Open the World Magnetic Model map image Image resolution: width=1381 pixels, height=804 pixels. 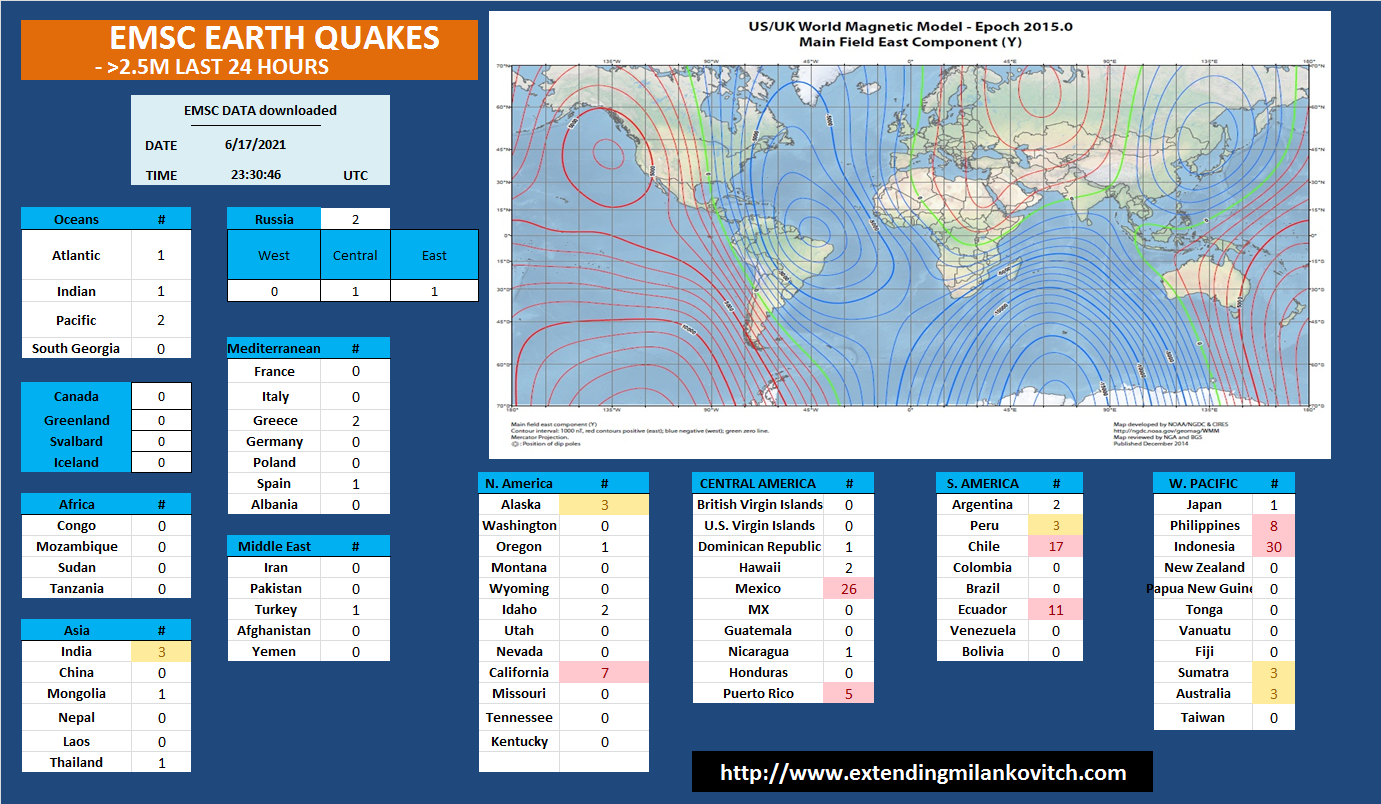pyautogui.click(x=910, y=235)
